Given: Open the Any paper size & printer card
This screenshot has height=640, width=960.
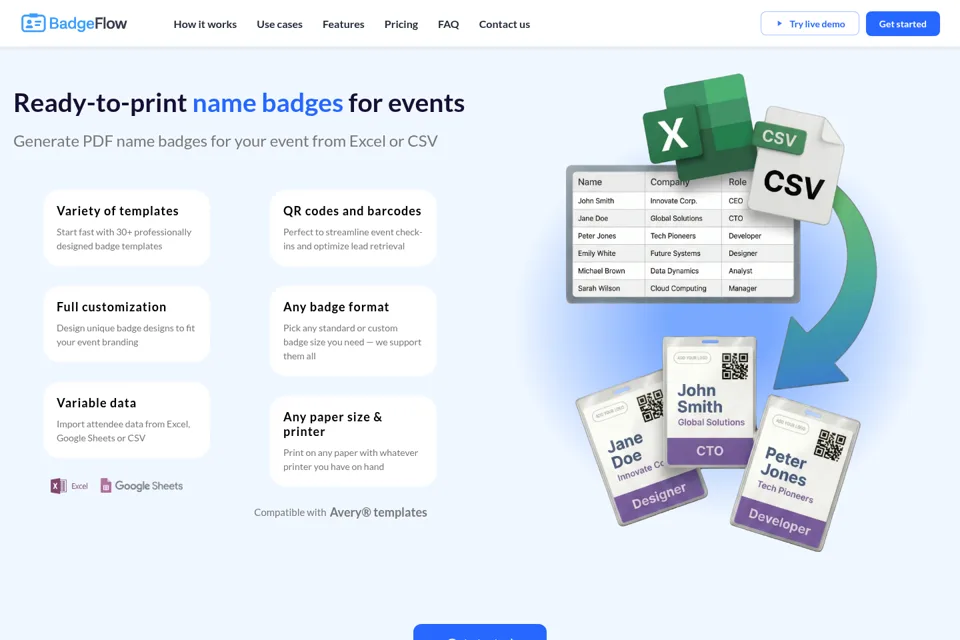Looking at the screenshot, I should [353, 441].
